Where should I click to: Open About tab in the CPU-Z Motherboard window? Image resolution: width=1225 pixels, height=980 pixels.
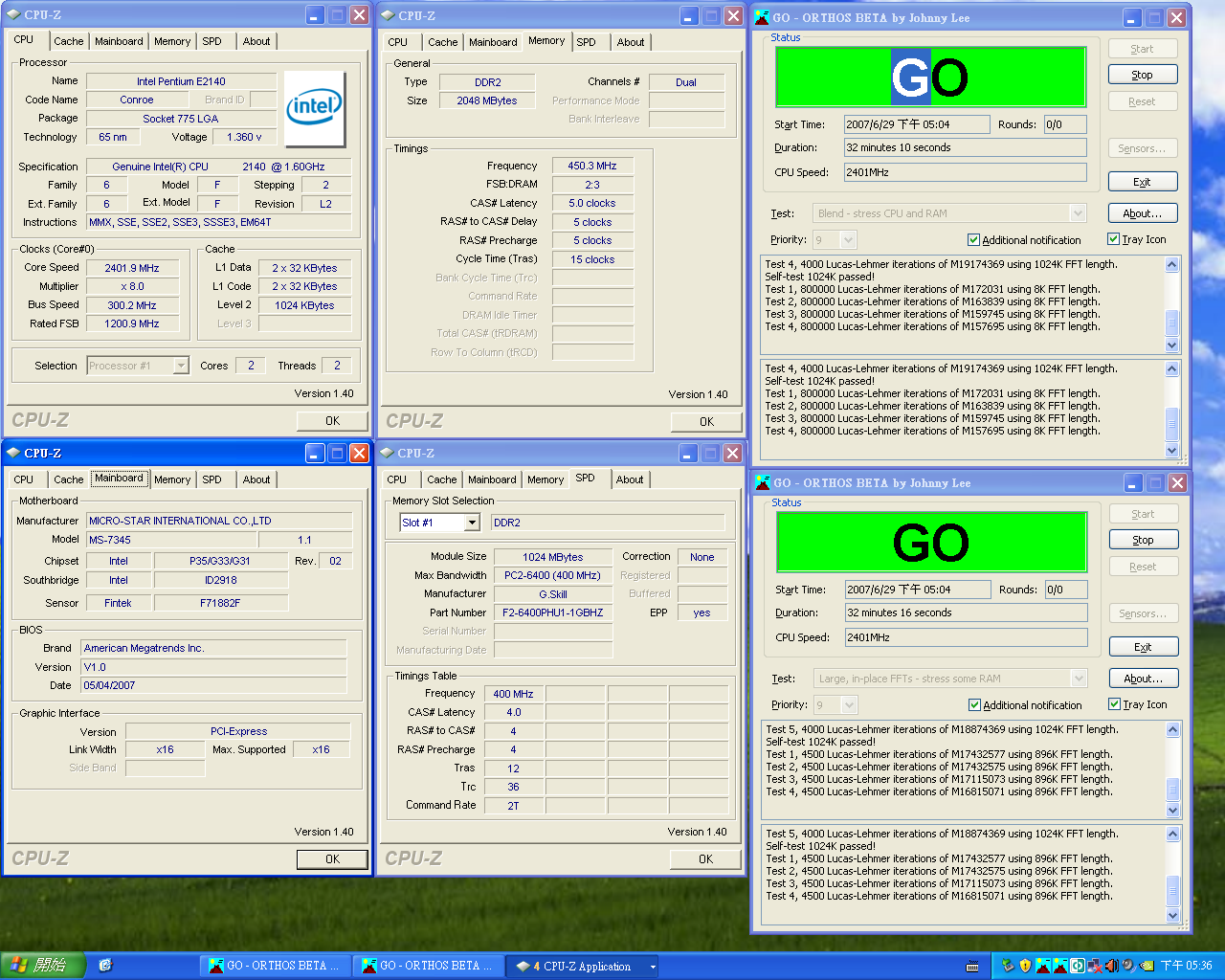(x=256, y=479)
